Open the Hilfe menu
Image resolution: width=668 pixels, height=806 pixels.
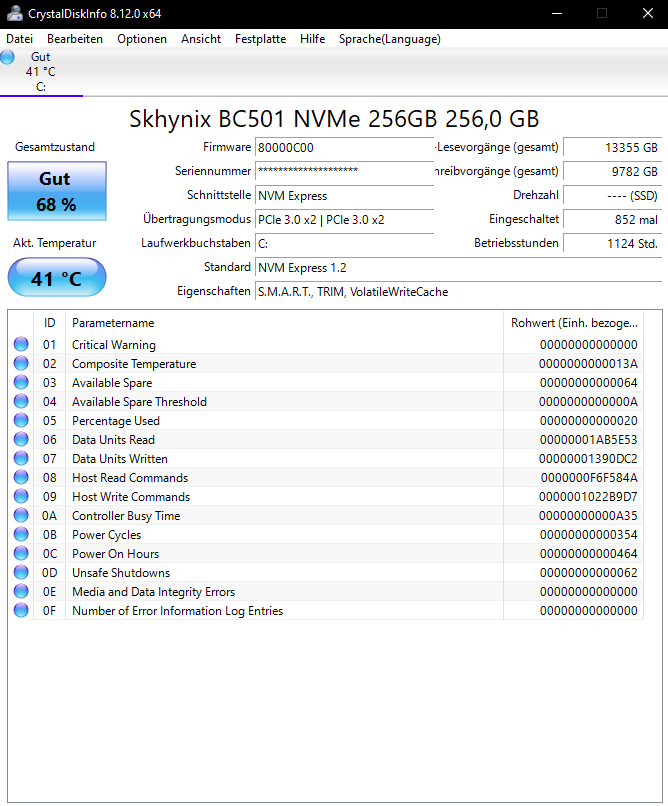coord(312,39)
